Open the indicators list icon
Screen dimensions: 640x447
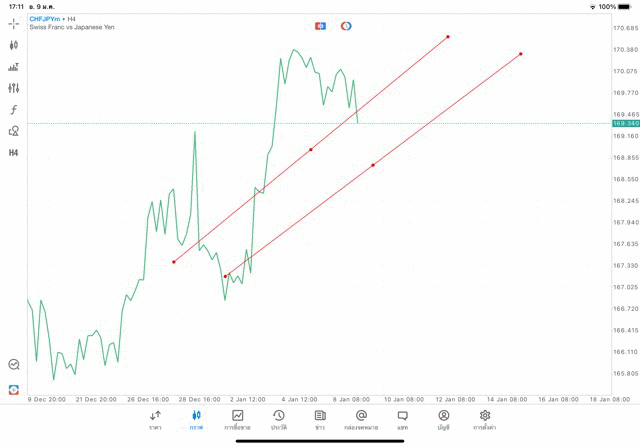(x=14, y=67)
